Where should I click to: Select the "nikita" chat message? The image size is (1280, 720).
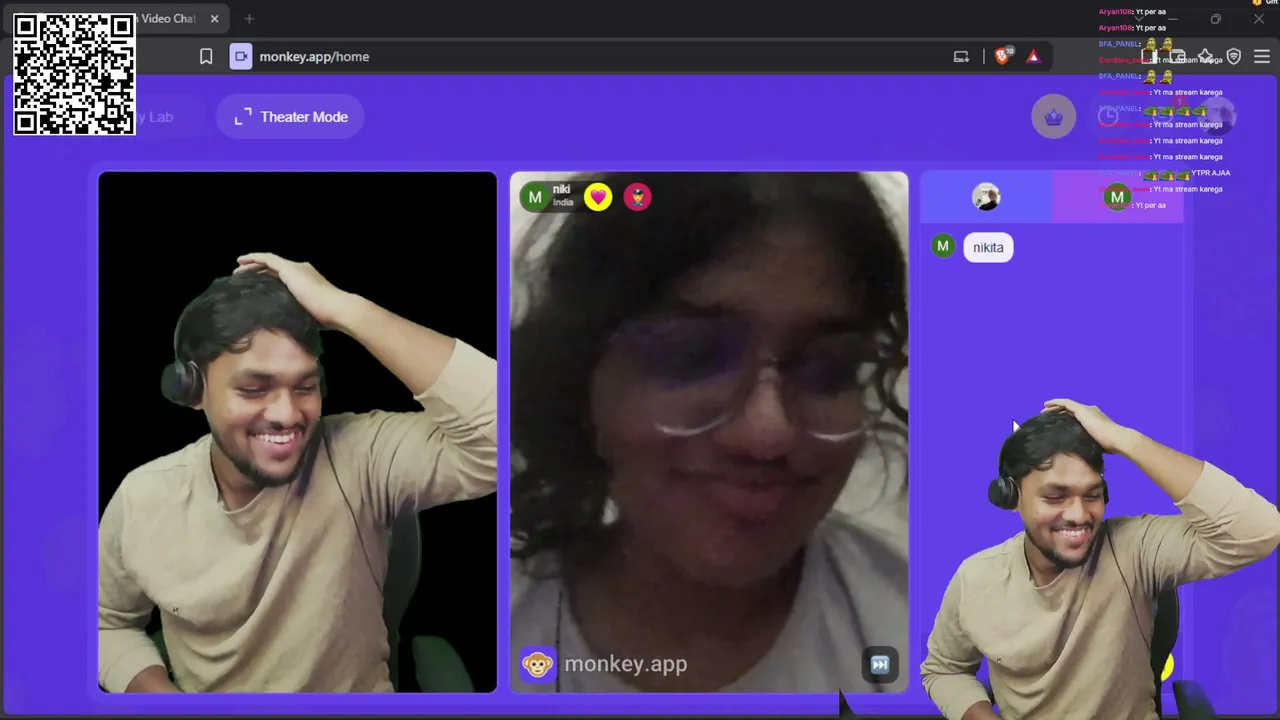(x=988, y=248)
